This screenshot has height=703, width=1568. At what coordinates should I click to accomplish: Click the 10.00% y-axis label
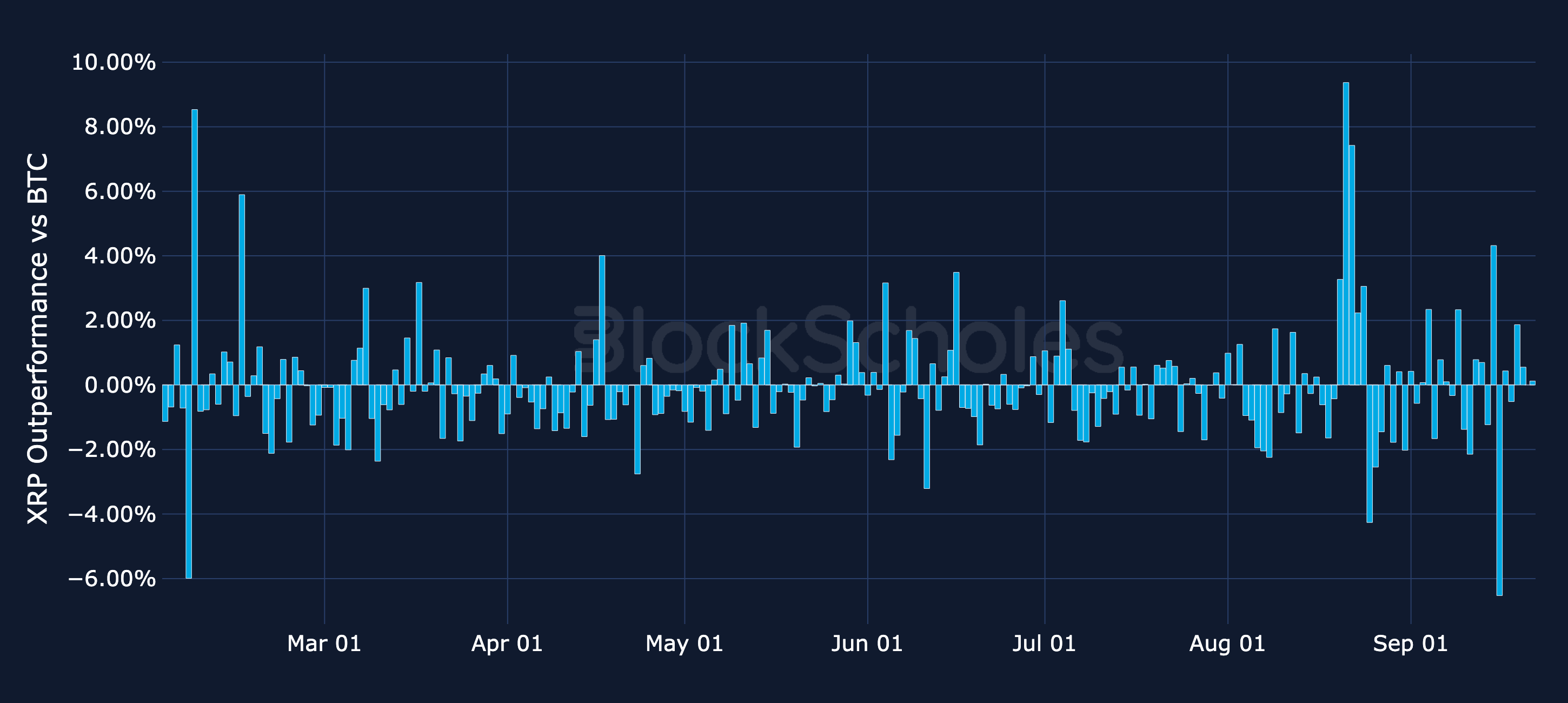114,63
